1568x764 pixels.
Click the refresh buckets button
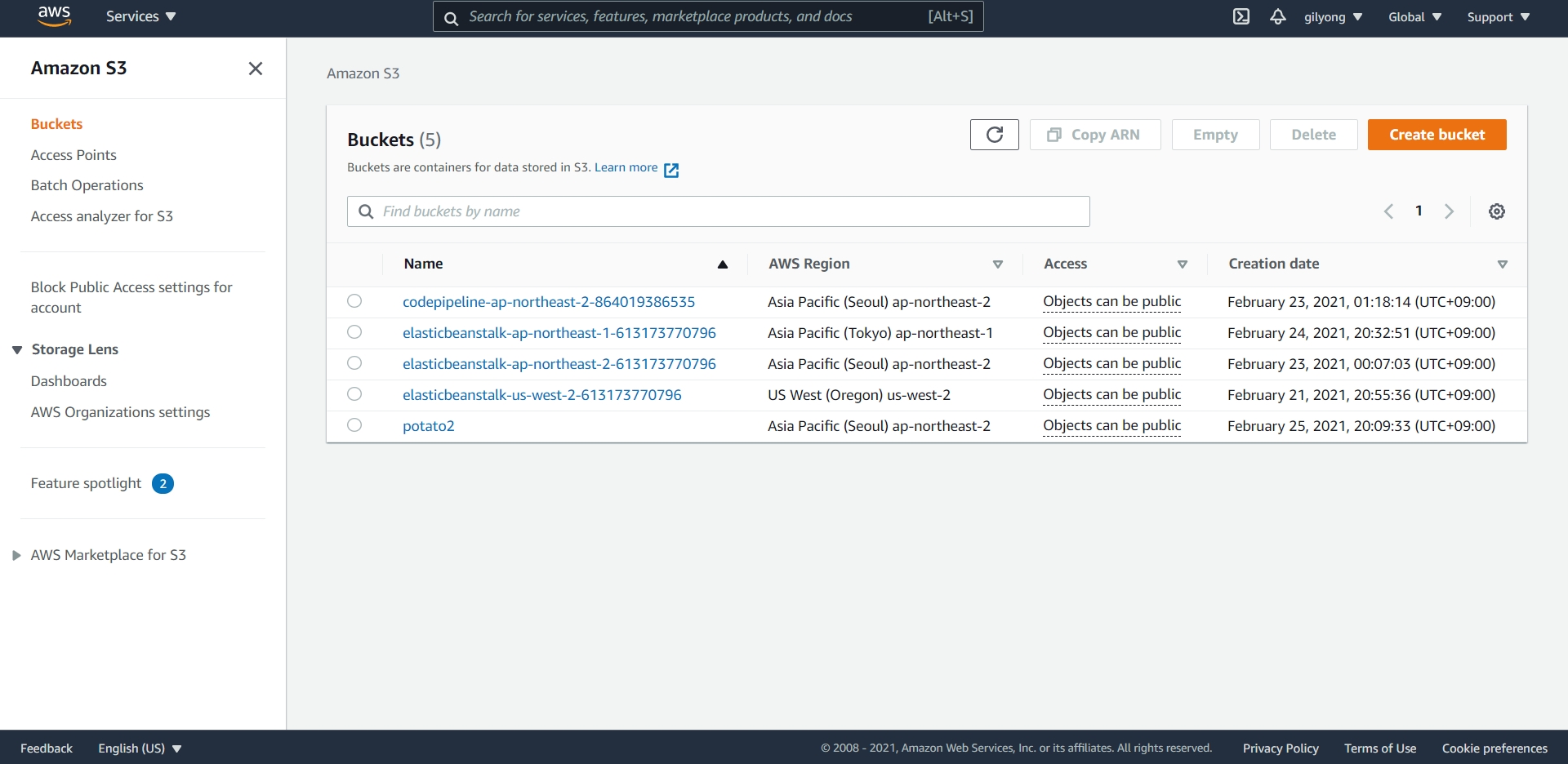click(x=995, y=135)
